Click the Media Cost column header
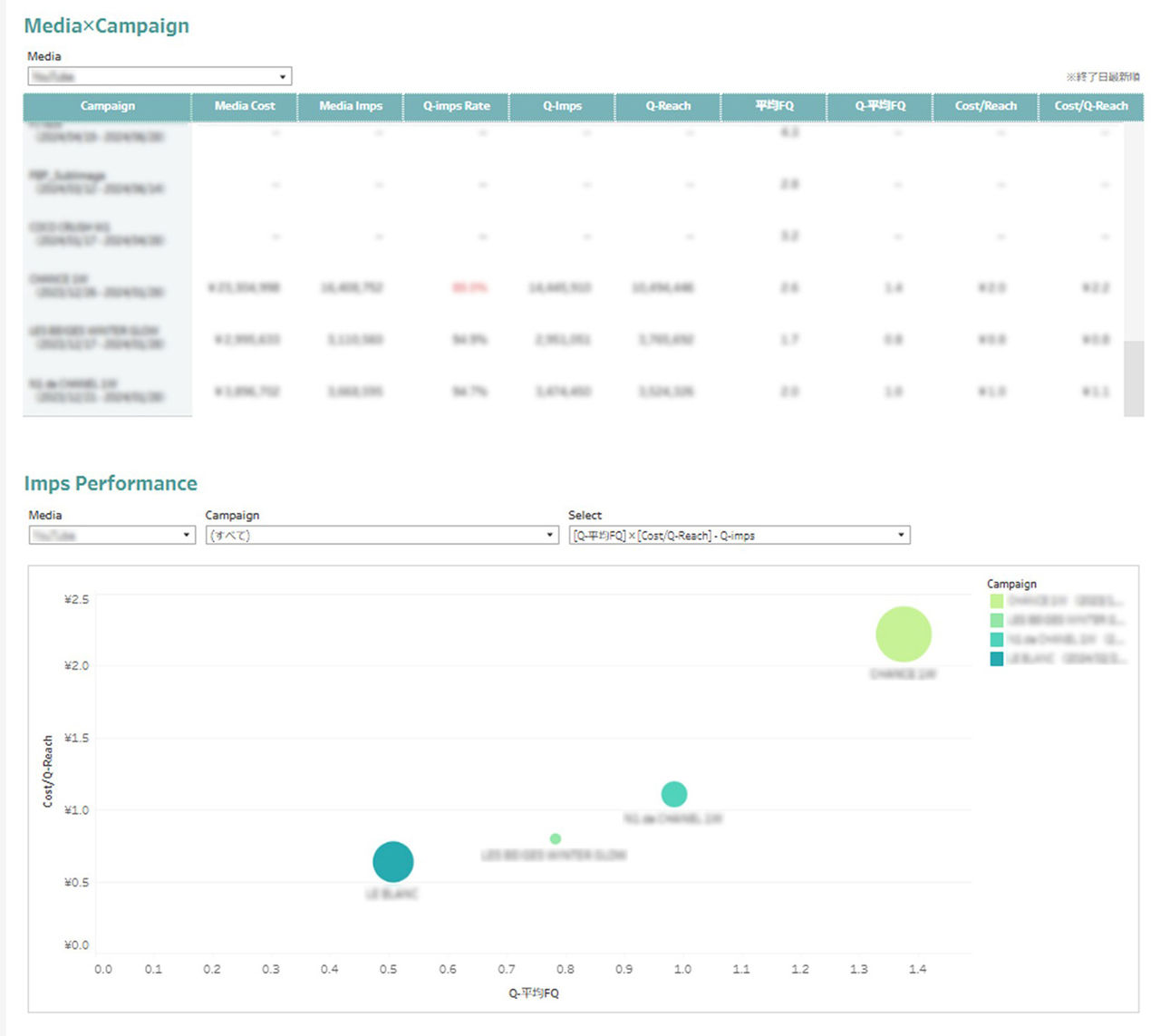This screenshot has height=1036, width=1160. pyautogui.click(x=245, y=106)
